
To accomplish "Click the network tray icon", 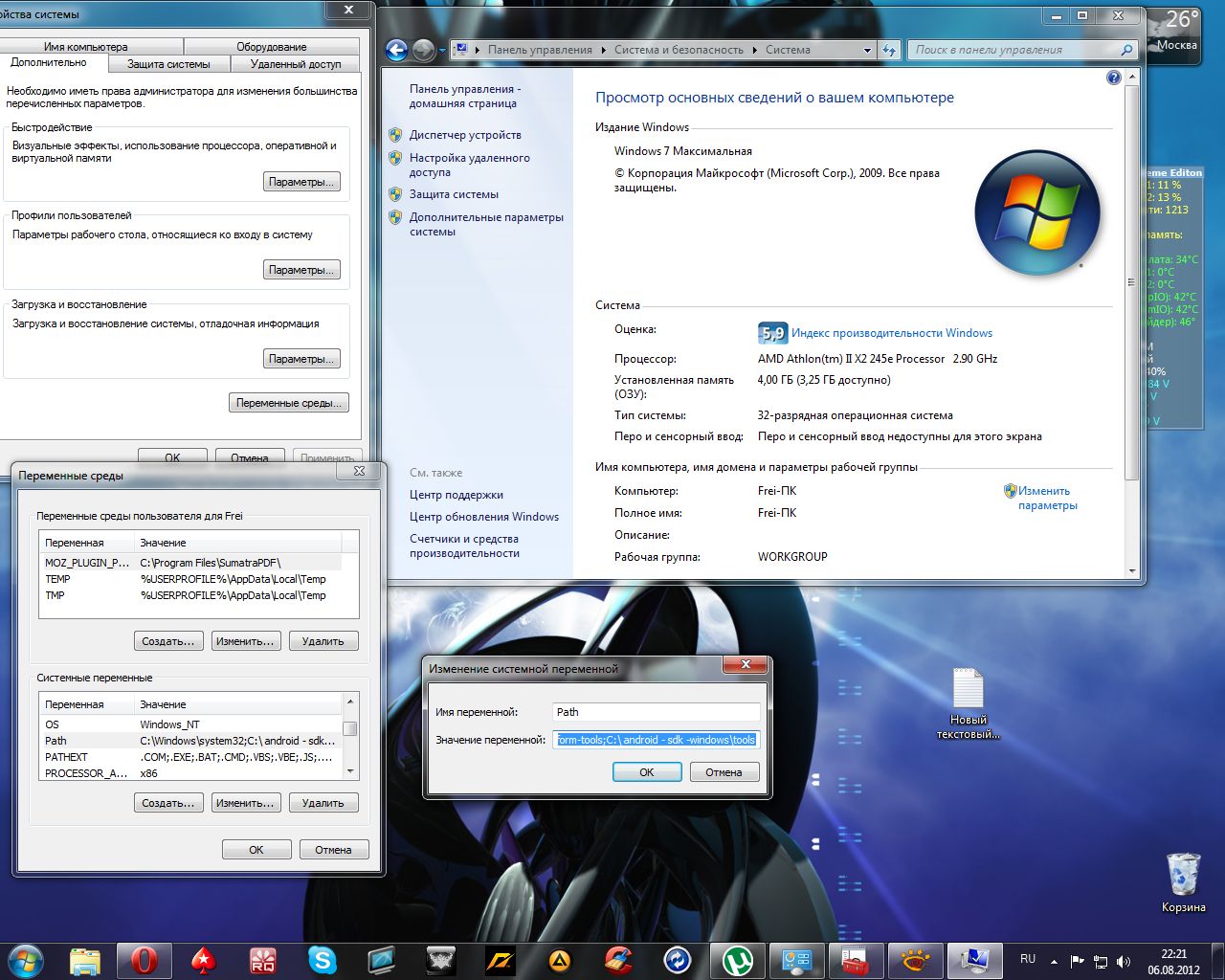I will [x=1101, y=961].
